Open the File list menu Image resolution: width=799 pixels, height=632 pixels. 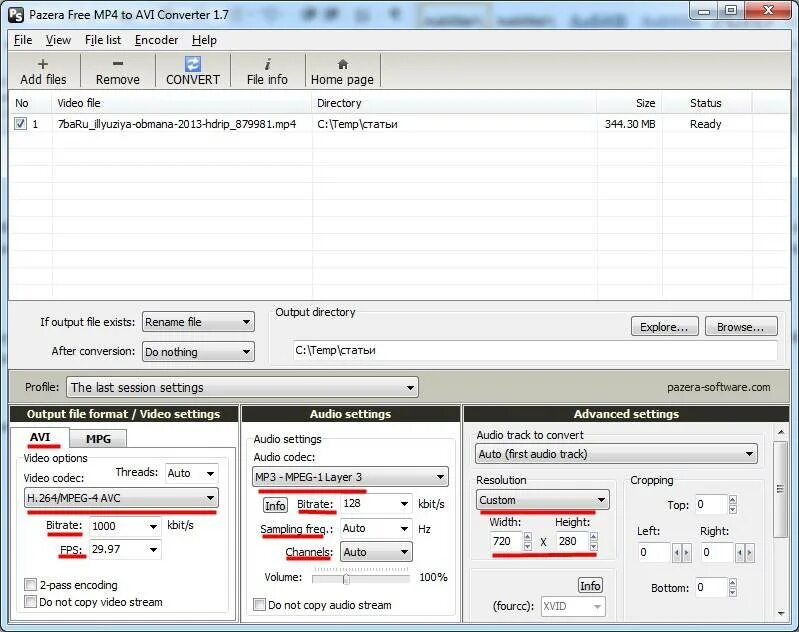coord(103,40)
